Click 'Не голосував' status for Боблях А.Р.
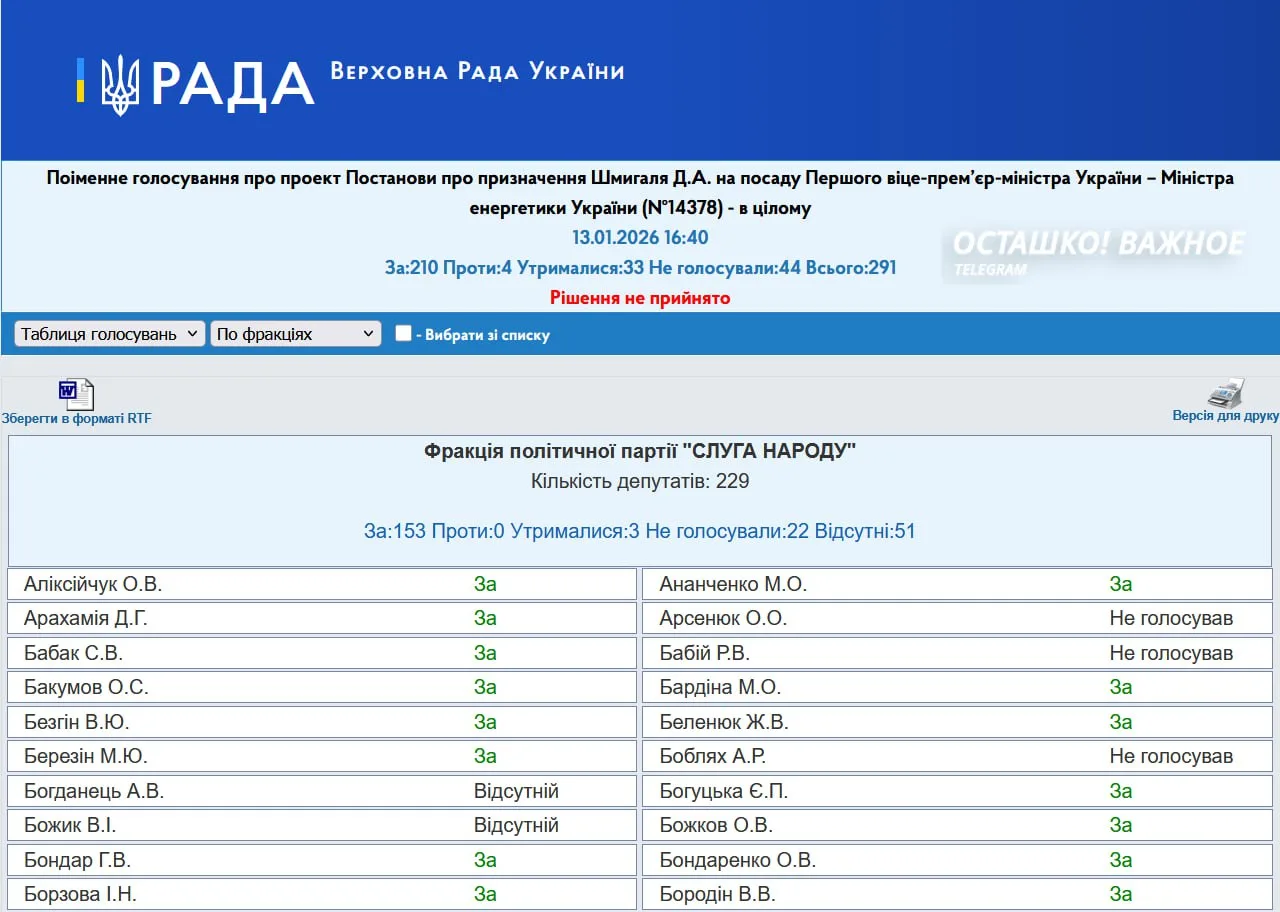Viewport: 1280px width, 912px height. [1171, 756]
